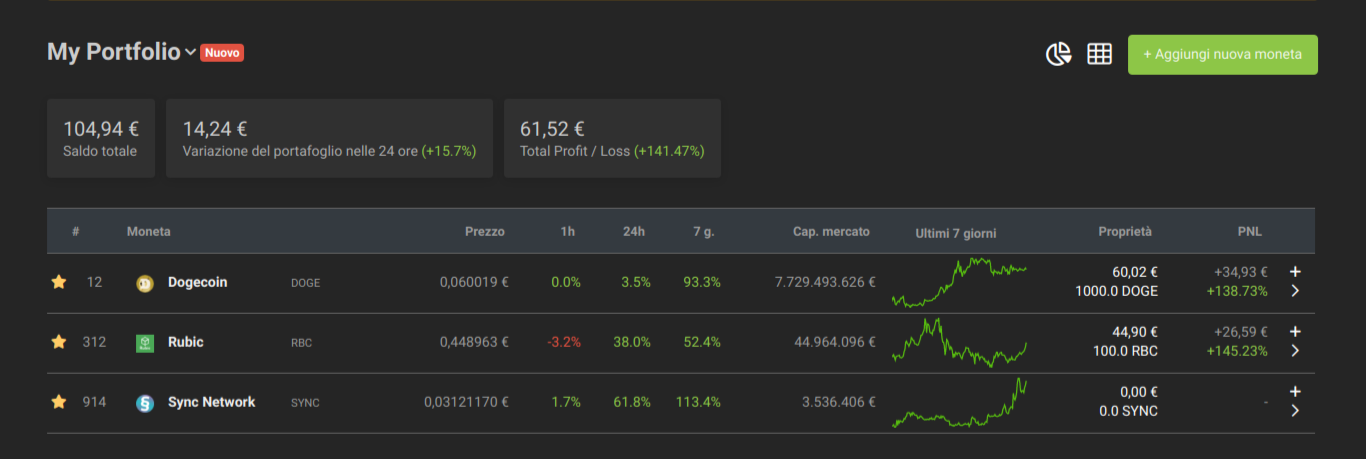Add a transaction with Rubic plus icon

[1295, 331]
